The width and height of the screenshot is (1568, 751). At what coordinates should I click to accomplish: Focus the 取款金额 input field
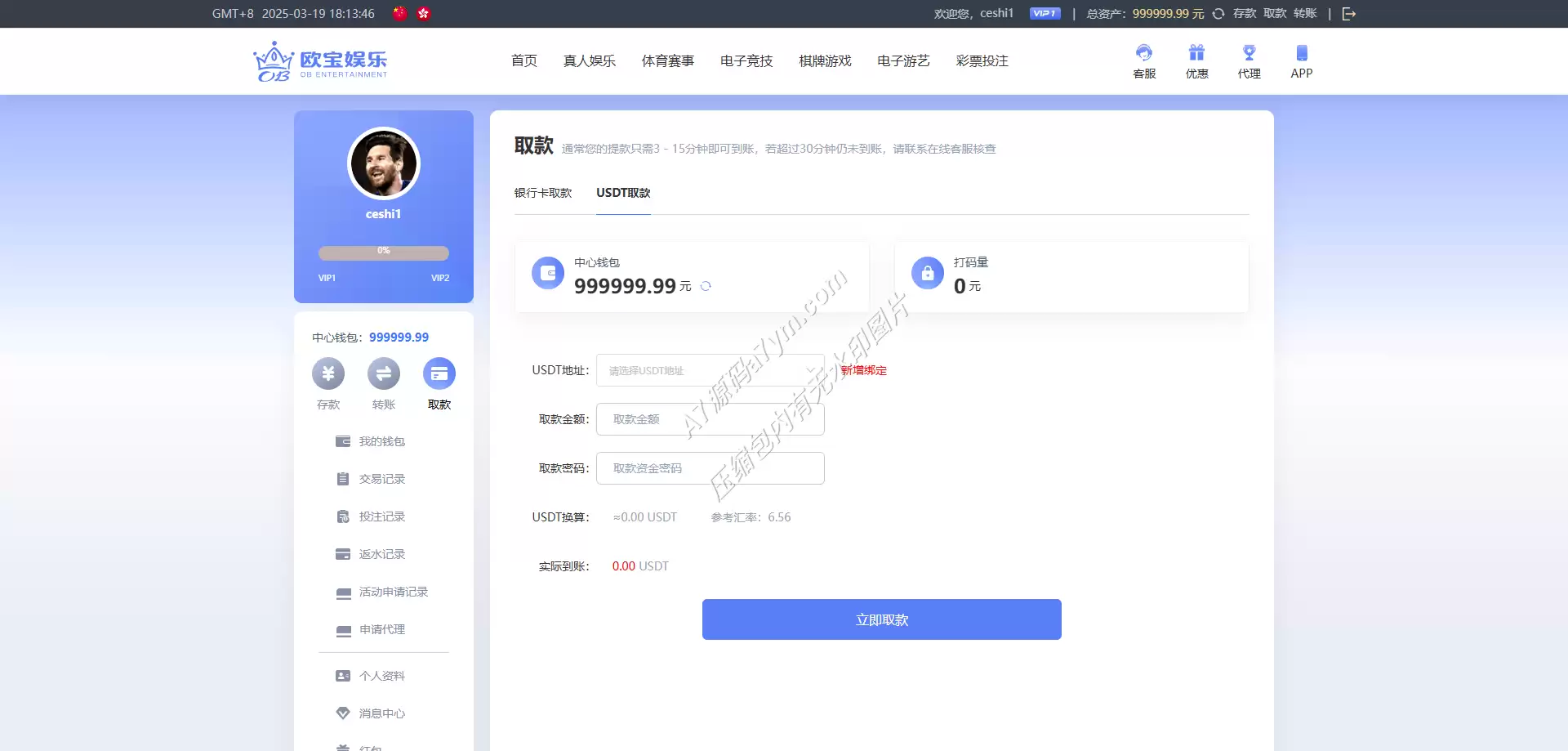coord(710,419)
